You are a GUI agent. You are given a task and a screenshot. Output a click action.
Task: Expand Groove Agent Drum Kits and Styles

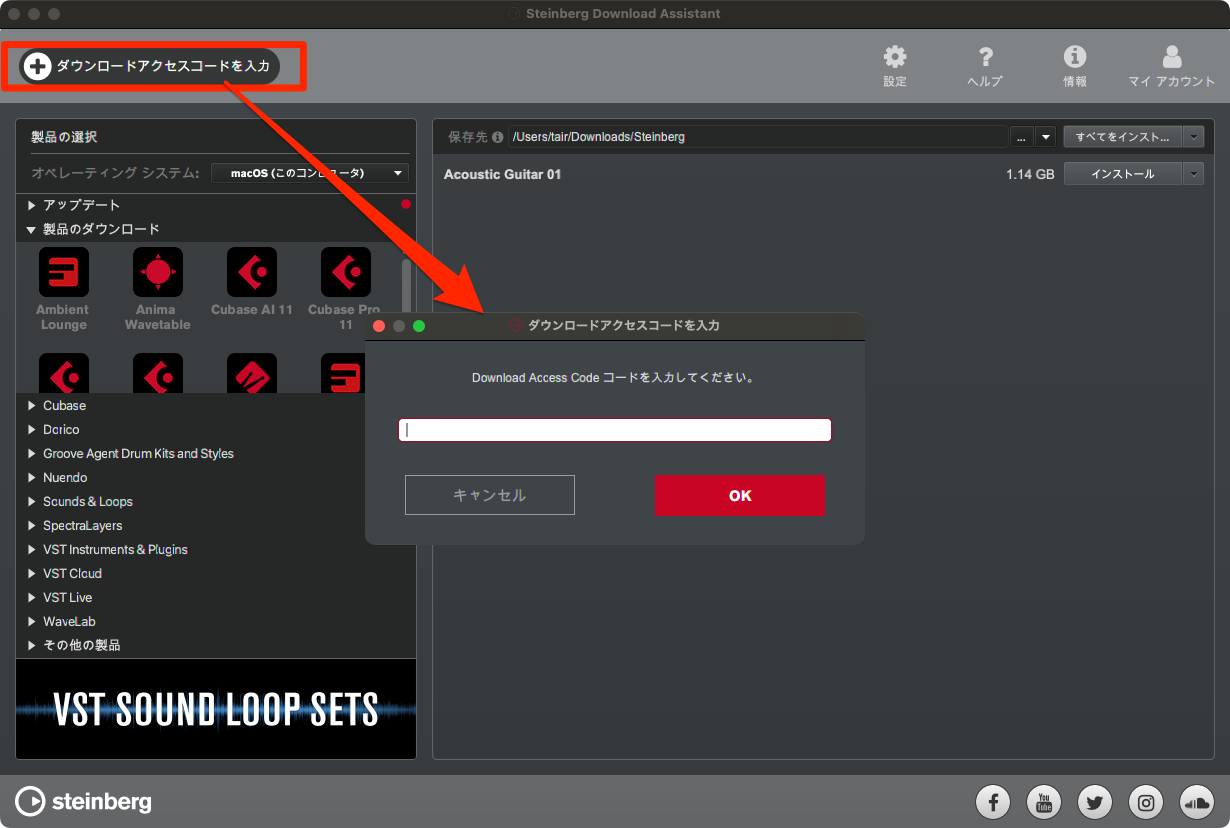[x=32, y=454]
